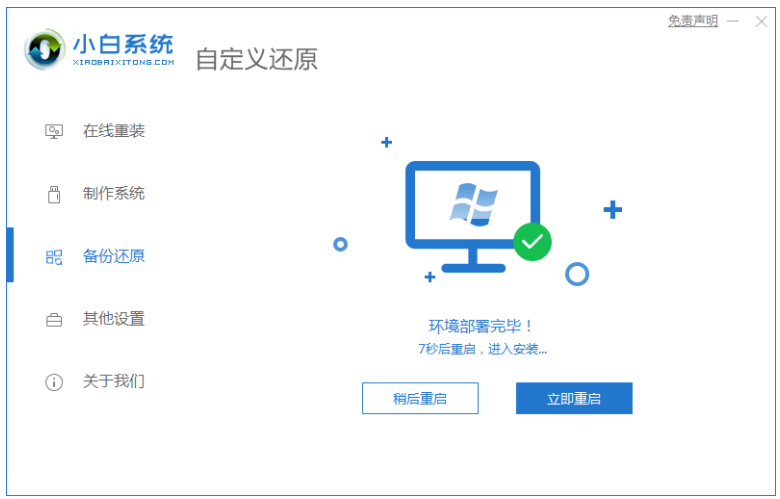Image resolution: width=780 pixels, height=499 pixels.
Task: Minimize the window with the dash button
Action: (733, 21)
